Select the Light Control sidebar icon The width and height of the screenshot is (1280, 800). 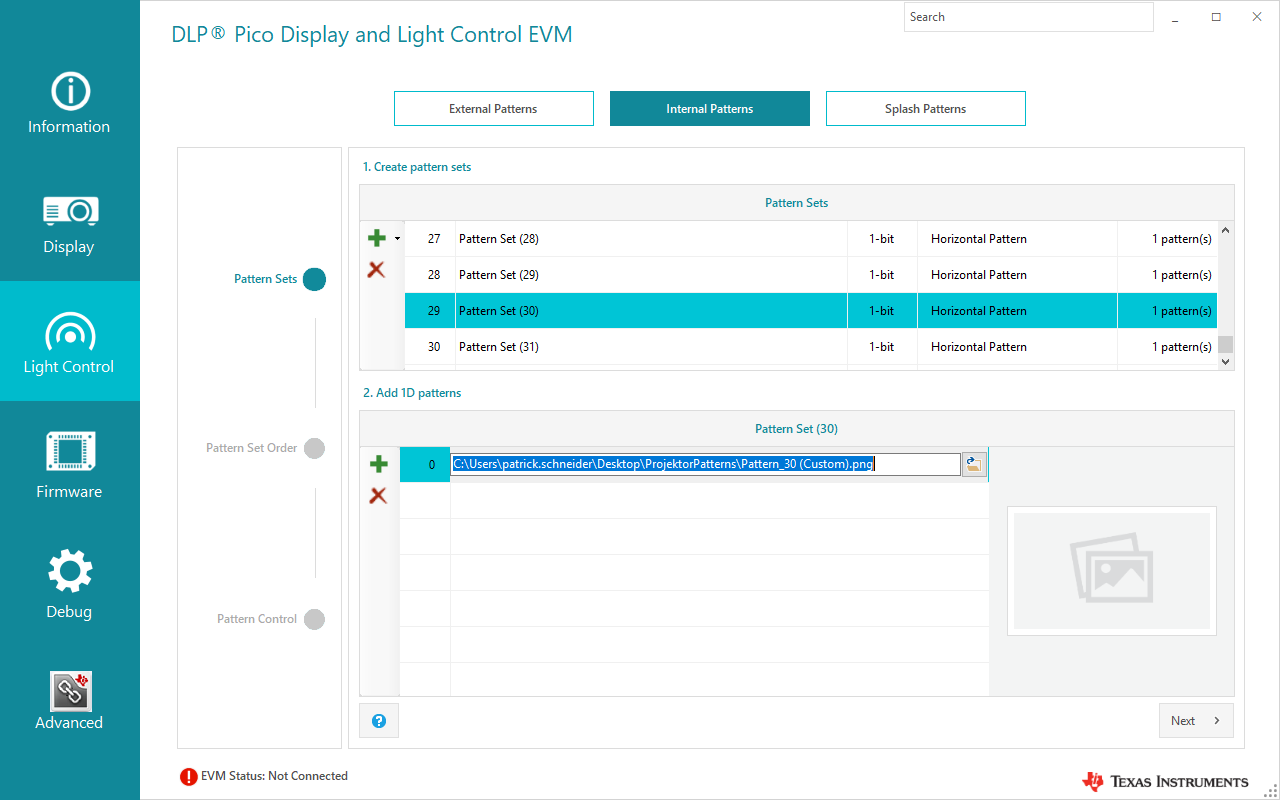click(x=70, y=331)
